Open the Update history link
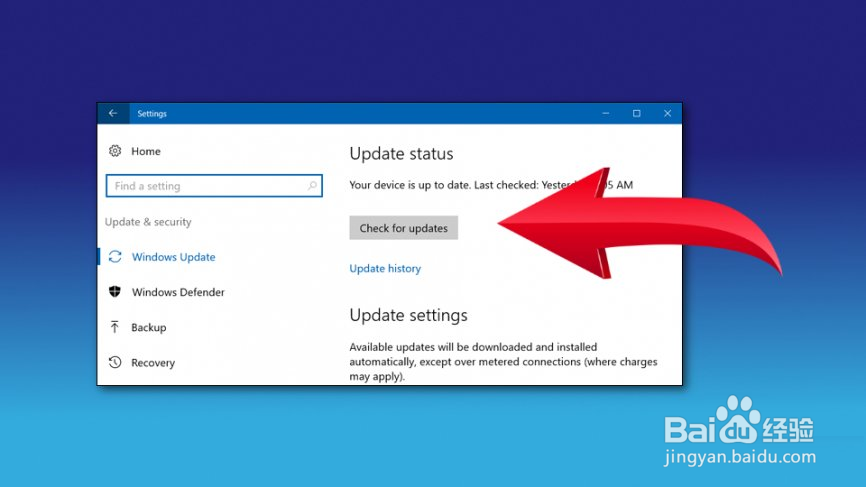 pos(385,268)
